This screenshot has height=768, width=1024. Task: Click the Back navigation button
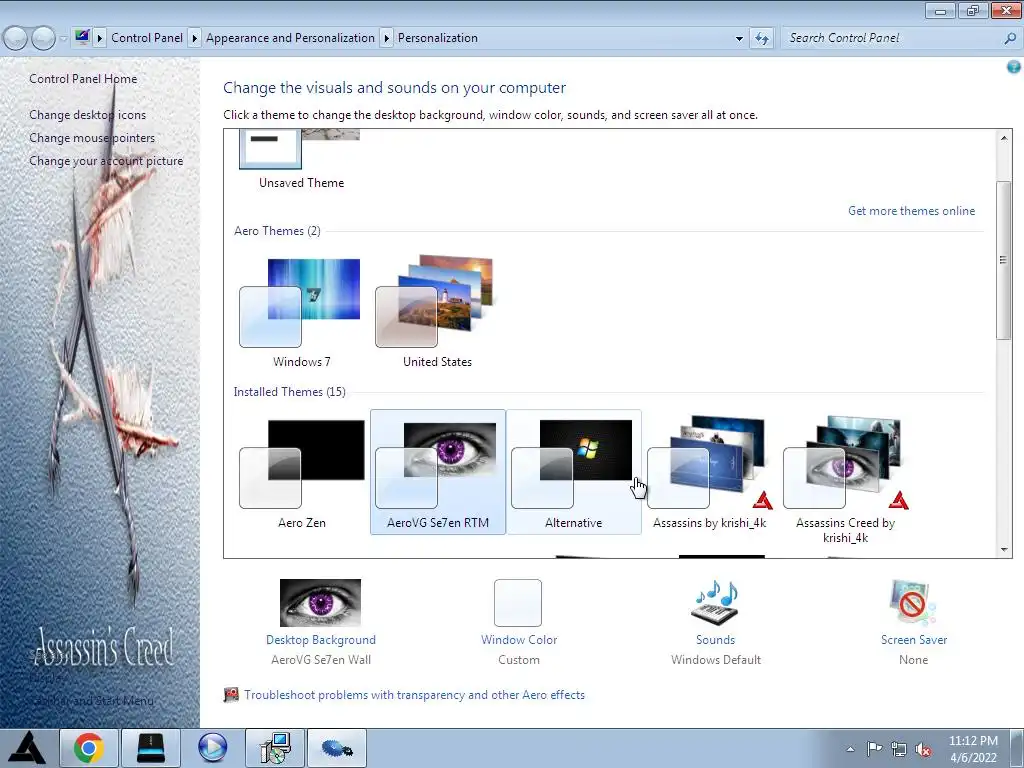tap(16, 39)
